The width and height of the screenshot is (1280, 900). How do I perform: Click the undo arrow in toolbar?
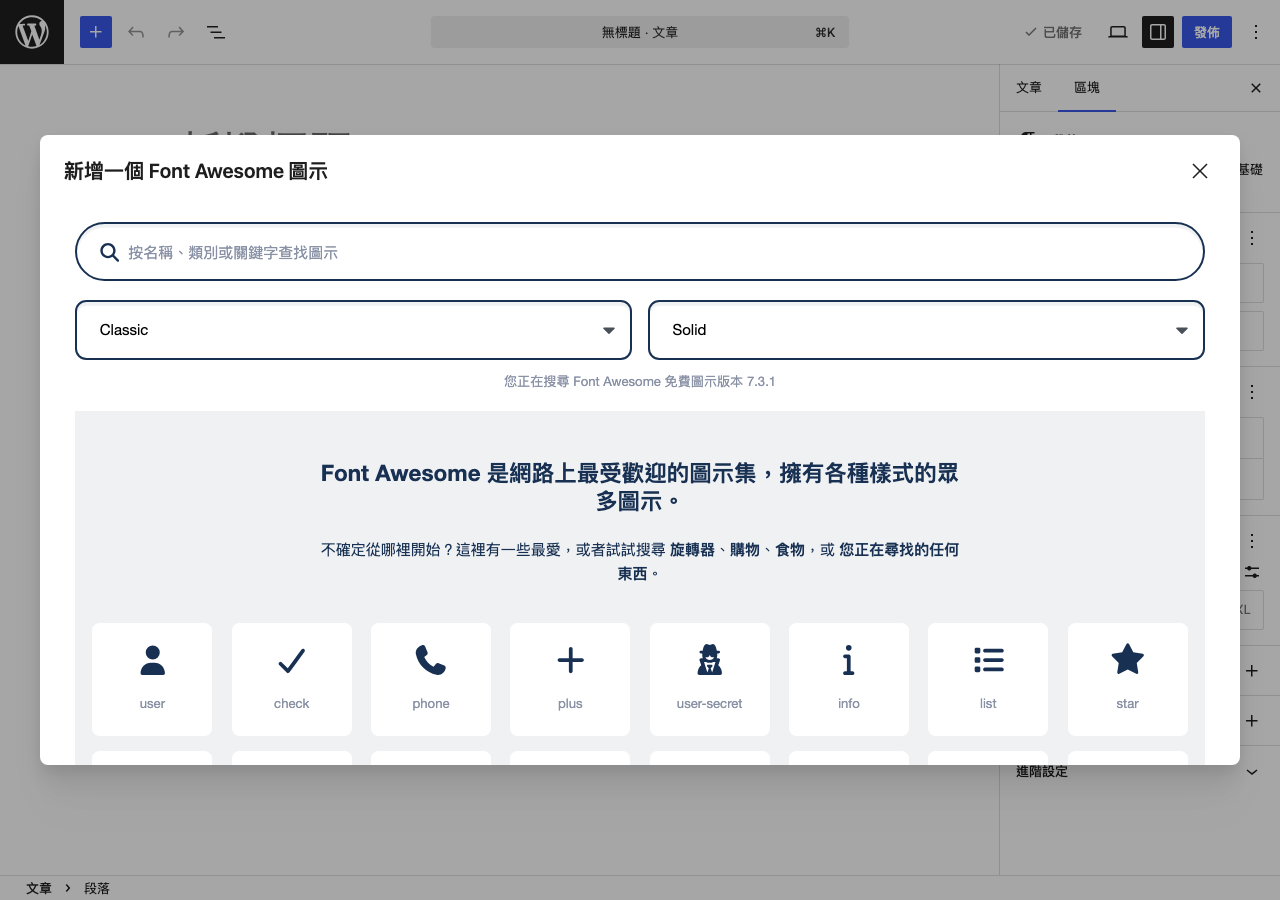pos(136,32)
